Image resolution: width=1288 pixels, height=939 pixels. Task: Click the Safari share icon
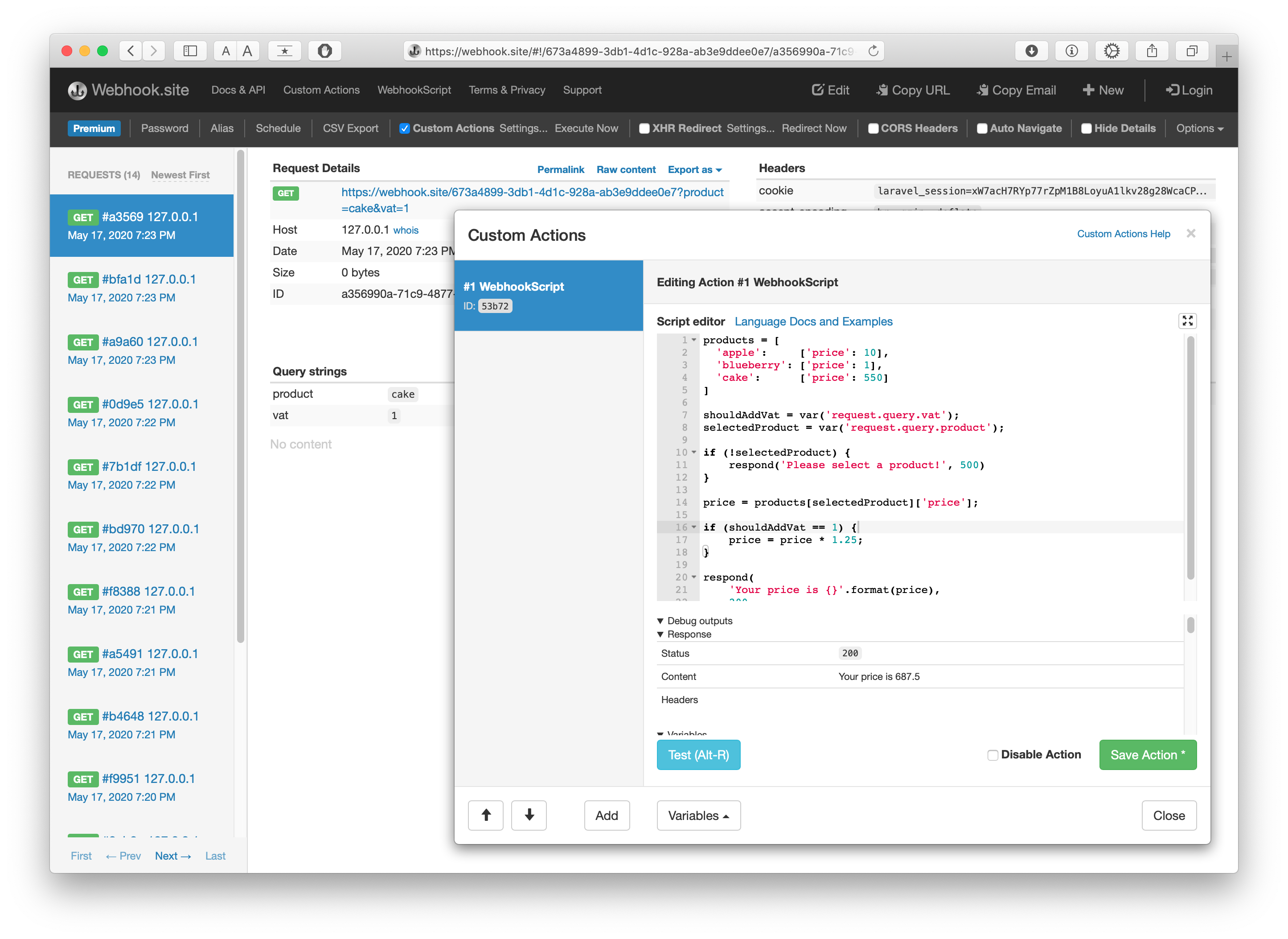pos(1152,51)
